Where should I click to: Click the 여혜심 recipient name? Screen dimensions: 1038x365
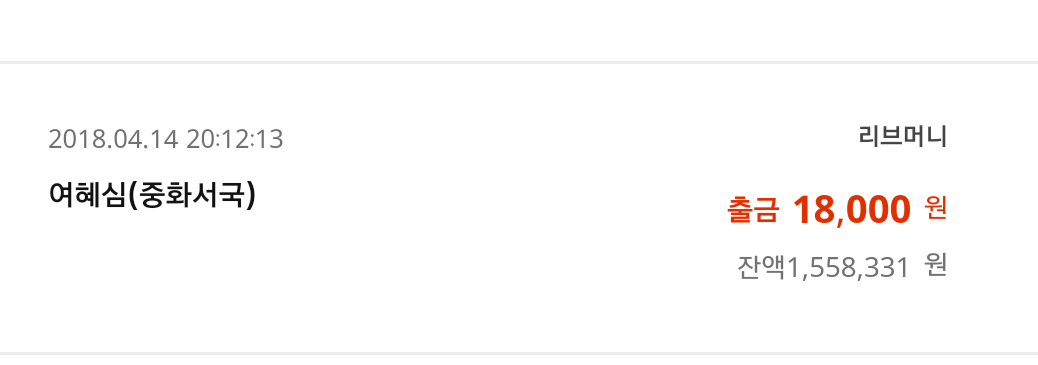87,195
